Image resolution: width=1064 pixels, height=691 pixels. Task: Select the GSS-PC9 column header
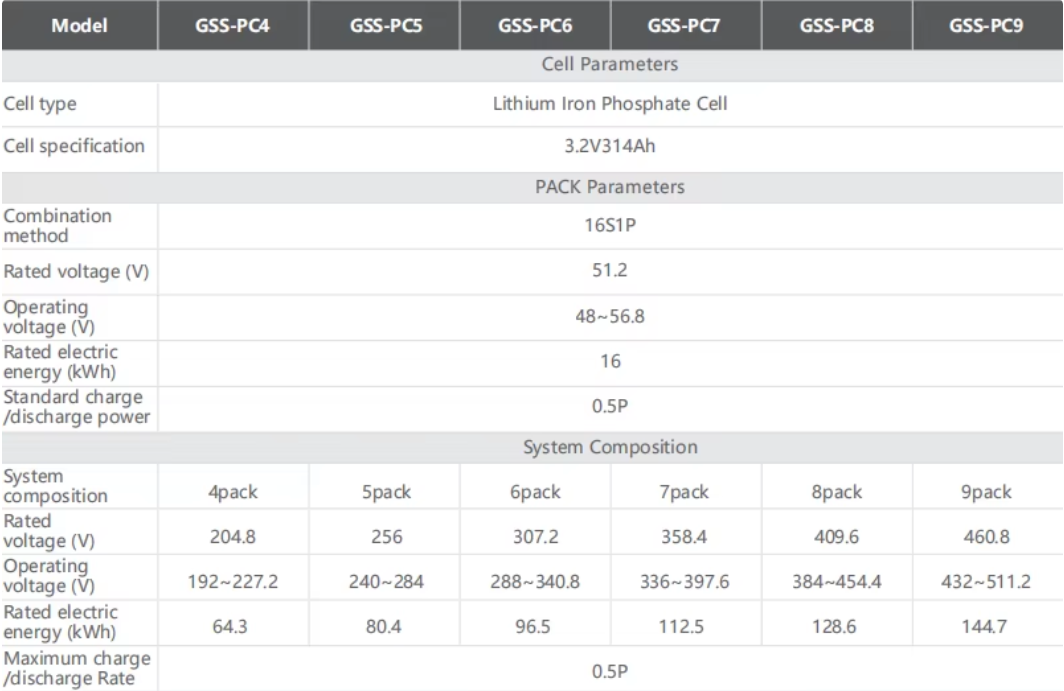click(x=986, y=26)
